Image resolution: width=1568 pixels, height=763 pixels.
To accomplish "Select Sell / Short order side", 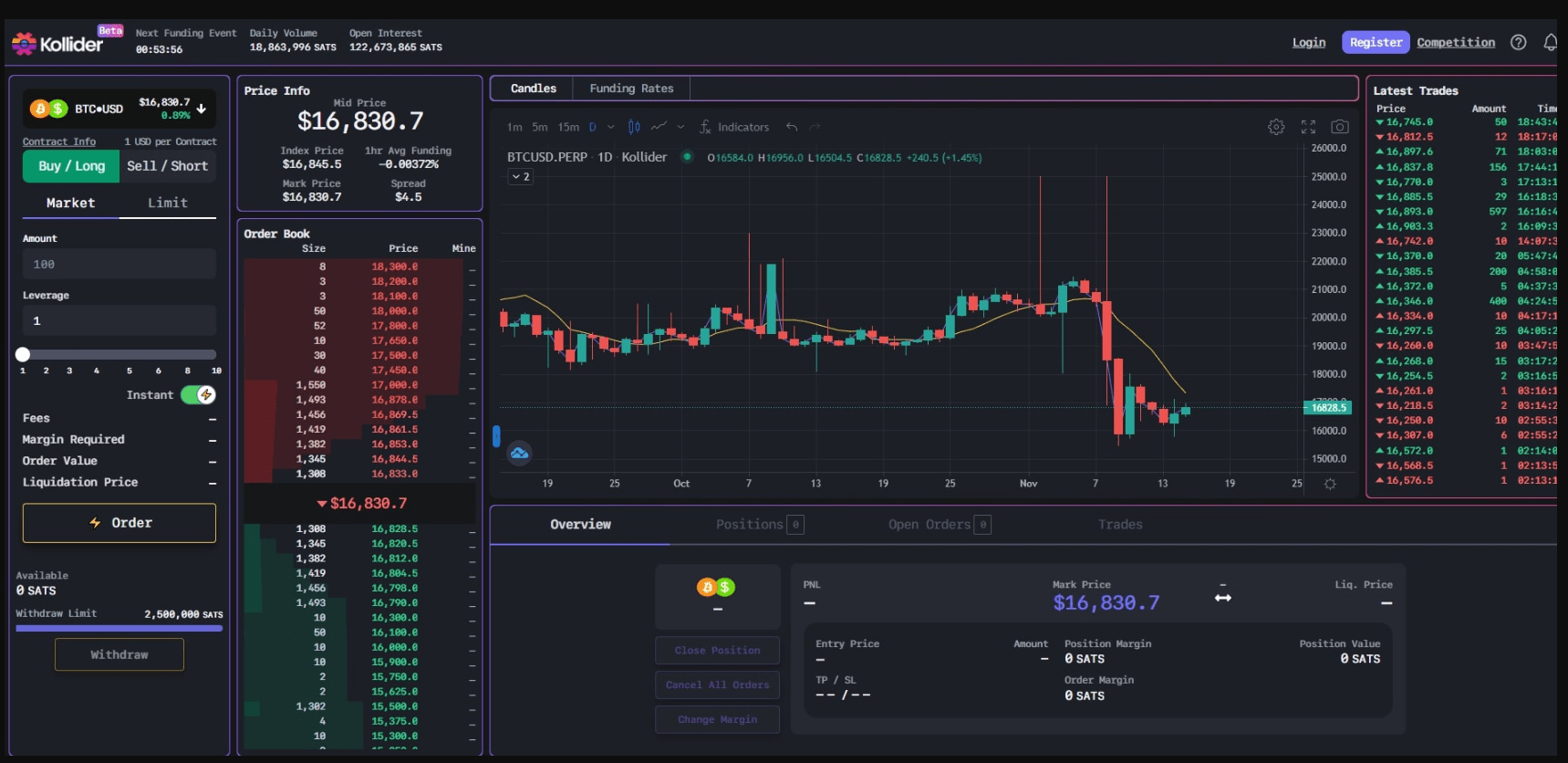I will [167, 166].
